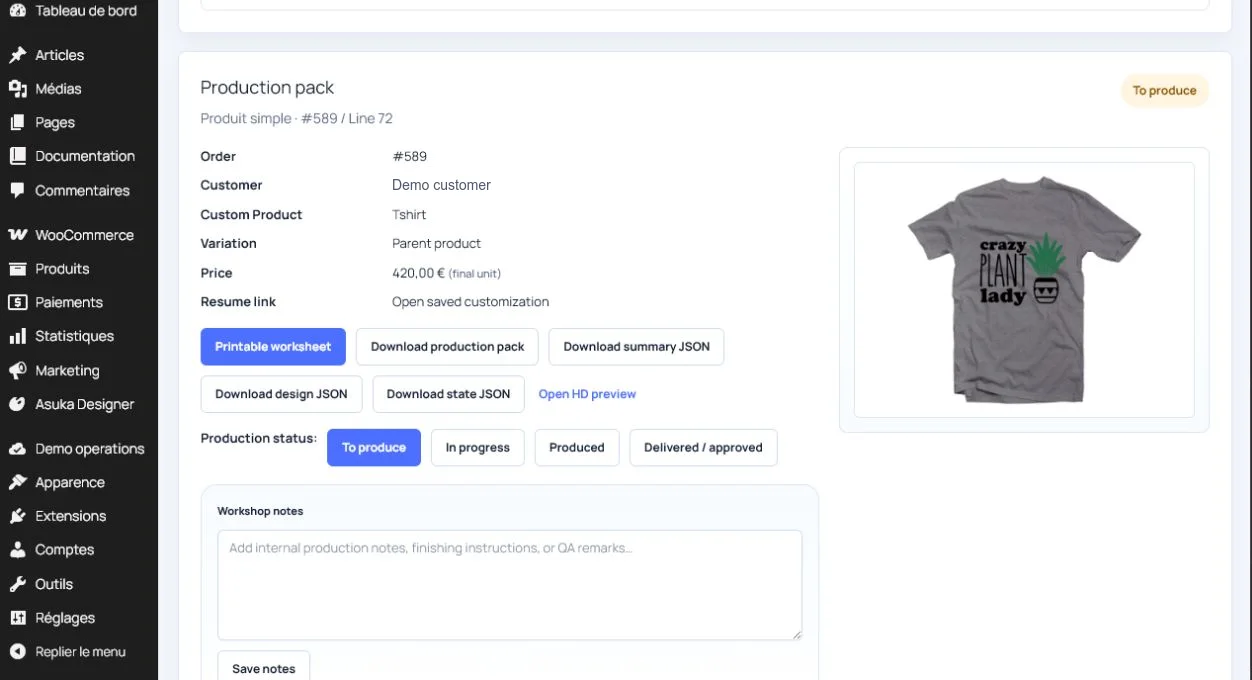Click Download summary JSON button
Viewport: 1252px width, 680px height.
pyautogui.click(x=636, y=346)
